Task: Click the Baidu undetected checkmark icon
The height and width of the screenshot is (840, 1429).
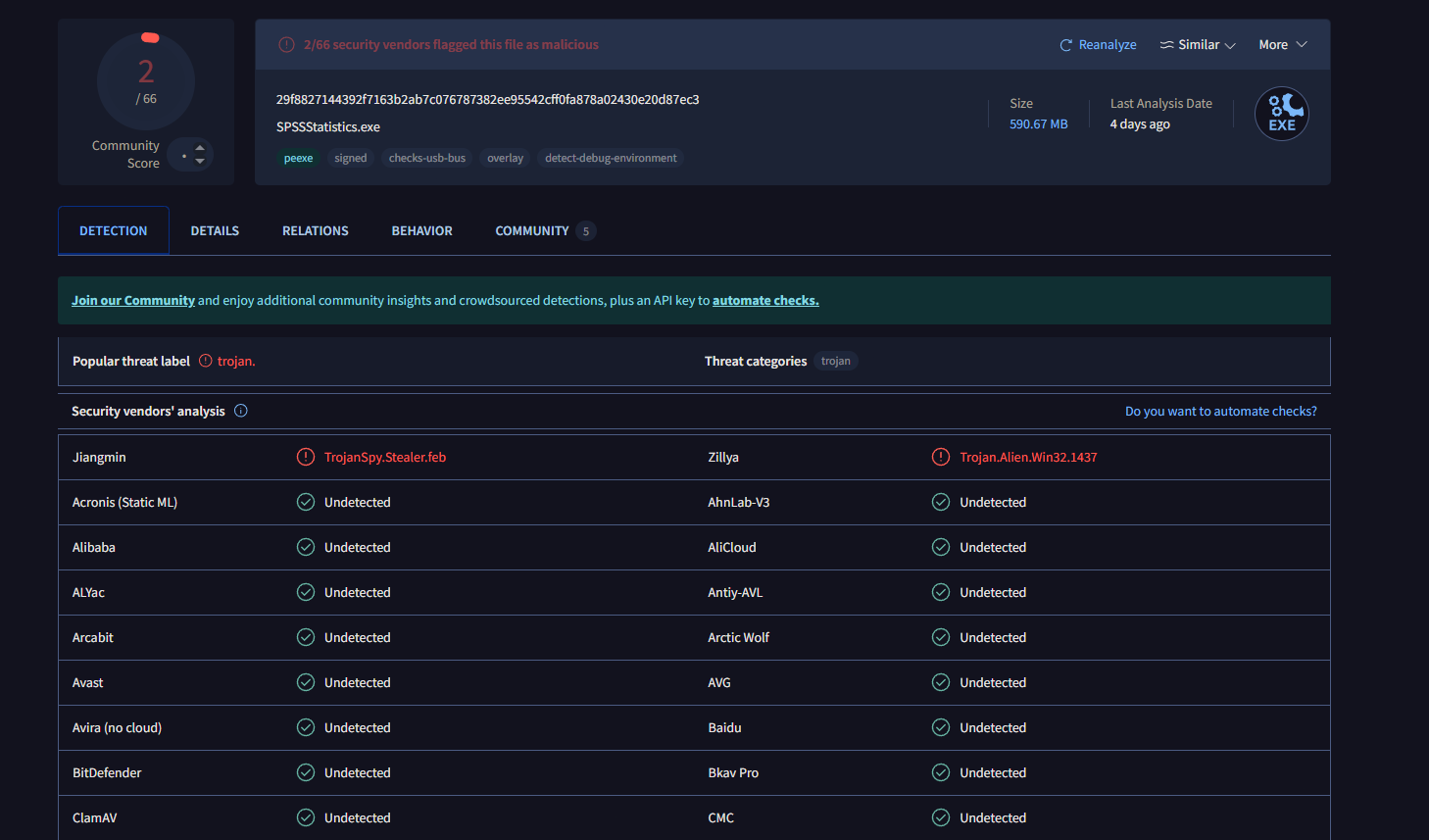Action: pos(941,727)
